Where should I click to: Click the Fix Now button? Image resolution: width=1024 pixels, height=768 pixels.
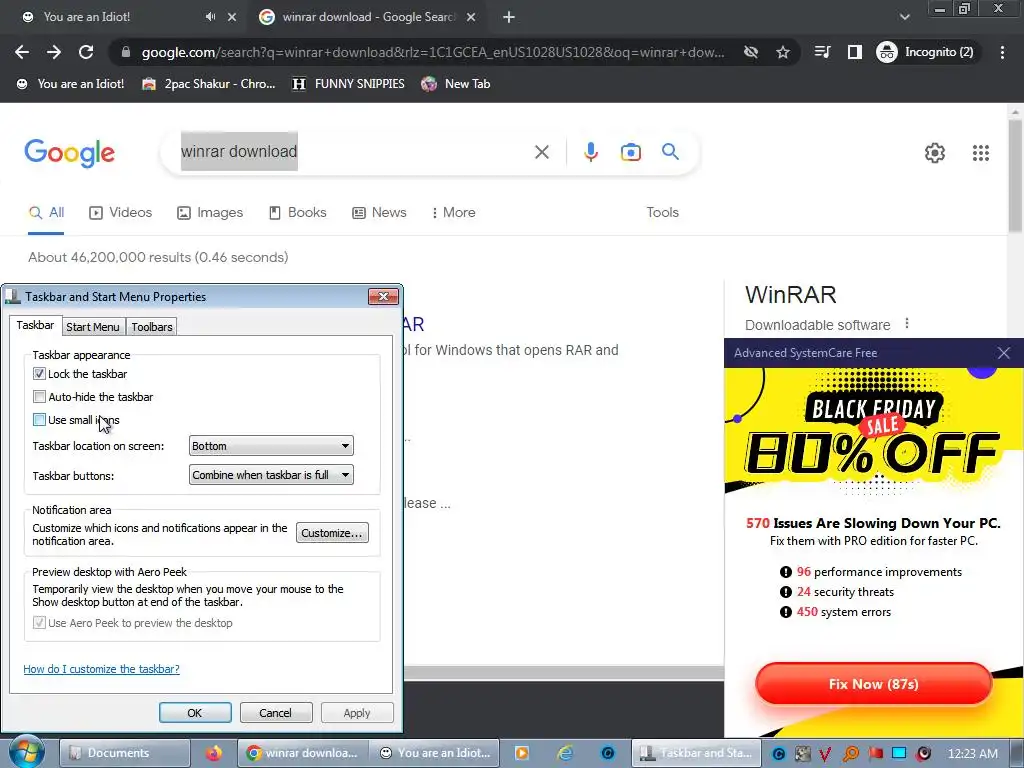873,684
